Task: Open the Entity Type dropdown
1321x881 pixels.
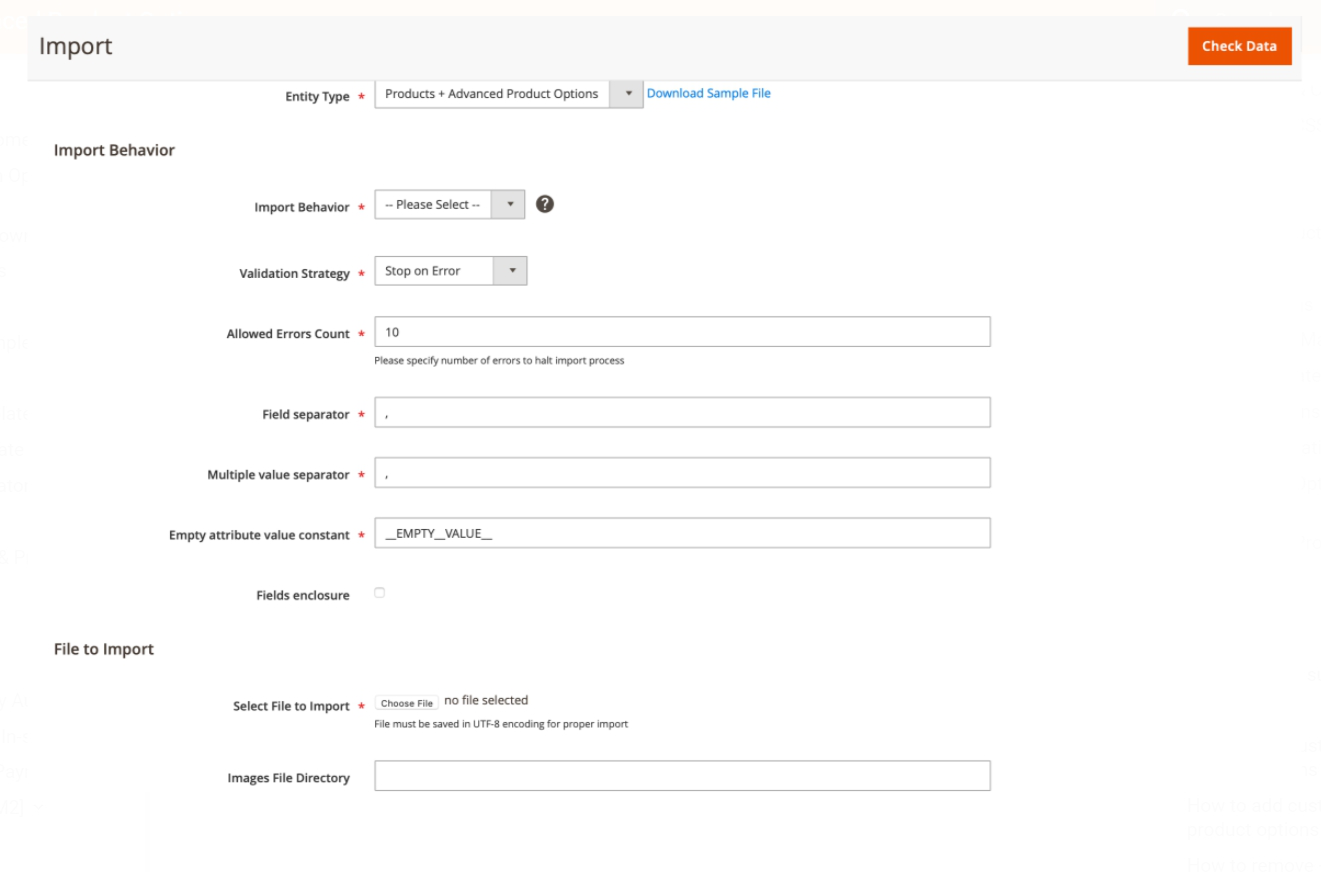Action: pyautogui.click(x=508, y=94)
